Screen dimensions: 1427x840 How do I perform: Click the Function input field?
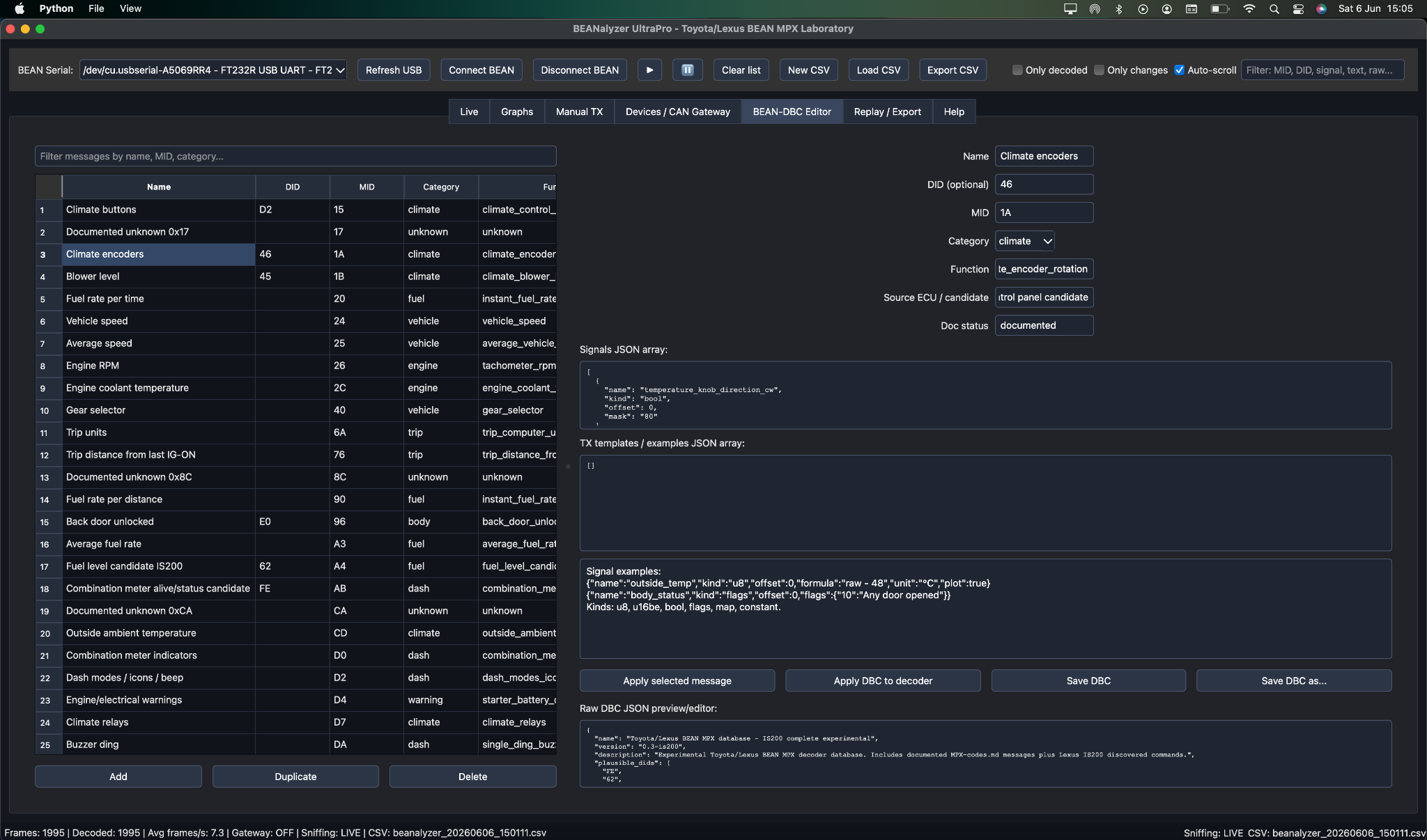click(1044, 269)
